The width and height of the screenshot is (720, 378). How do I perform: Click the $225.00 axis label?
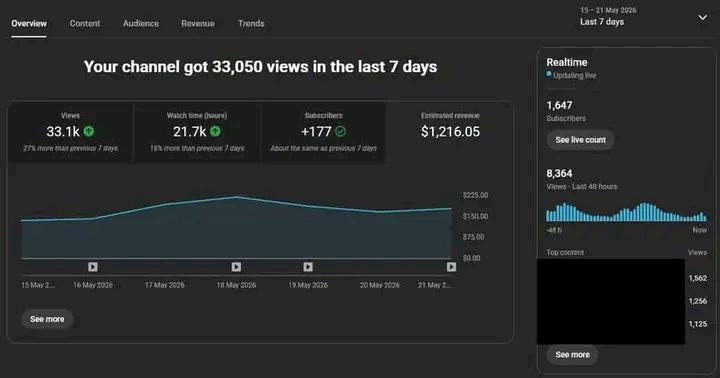[x=475, y=195]
